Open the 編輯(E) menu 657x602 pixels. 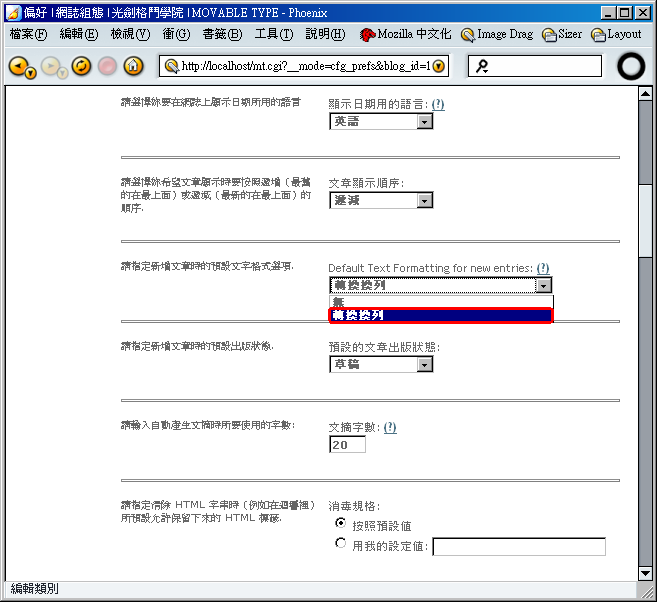pos(79,34)
